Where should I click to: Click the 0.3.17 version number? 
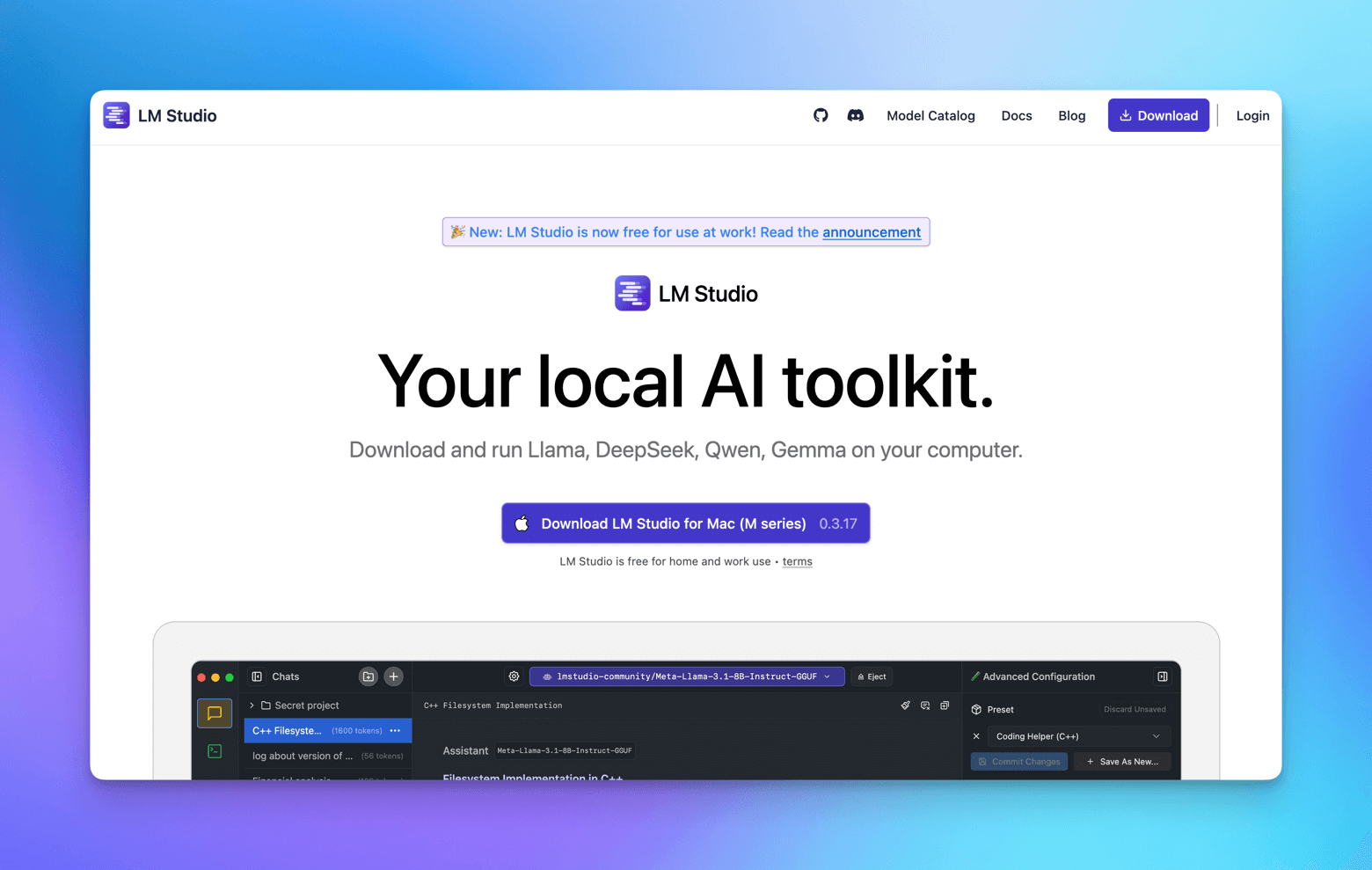pos(838,523)
